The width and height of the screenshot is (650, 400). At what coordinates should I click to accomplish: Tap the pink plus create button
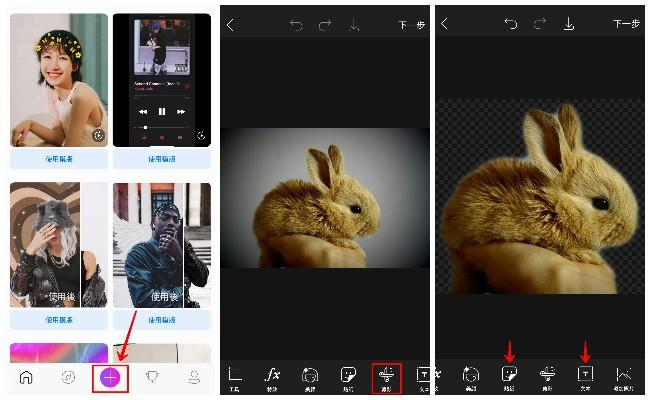pyautogui.click(x=108, y=378)
